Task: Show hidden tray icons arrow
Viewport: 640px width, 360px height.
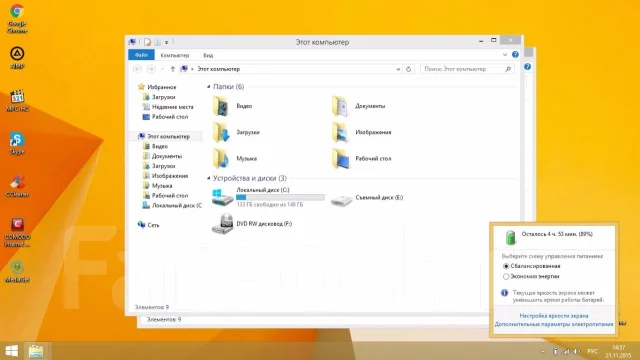Action: pyautogui.click(x=543, y=351)
